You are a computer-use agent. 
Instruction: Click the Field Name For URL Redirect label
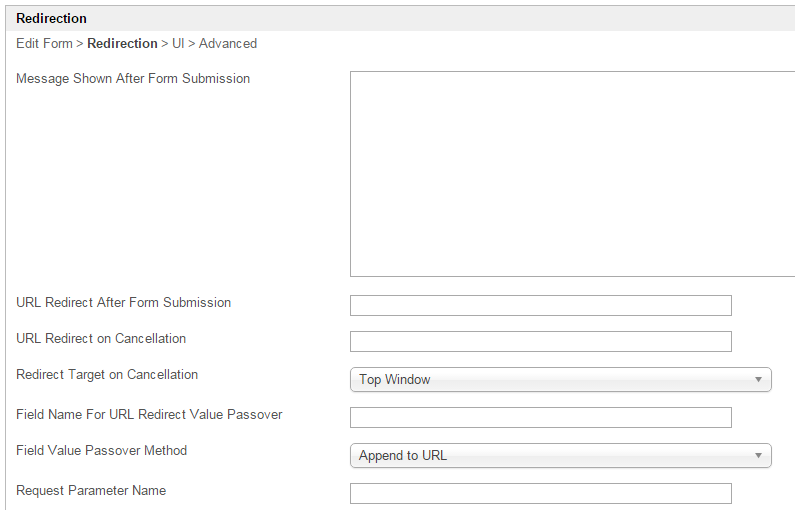coord(149,414)
